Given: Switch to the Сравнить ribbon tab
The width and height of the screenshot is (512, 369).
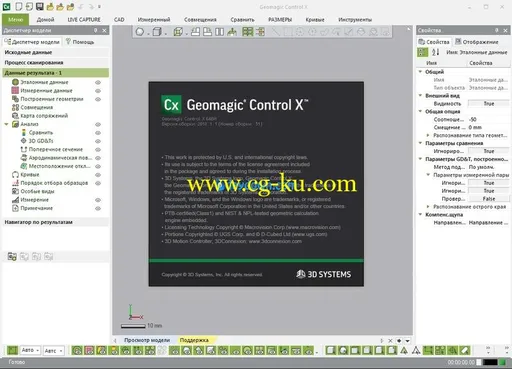Looking at the screenshot, I should point(242,20).
